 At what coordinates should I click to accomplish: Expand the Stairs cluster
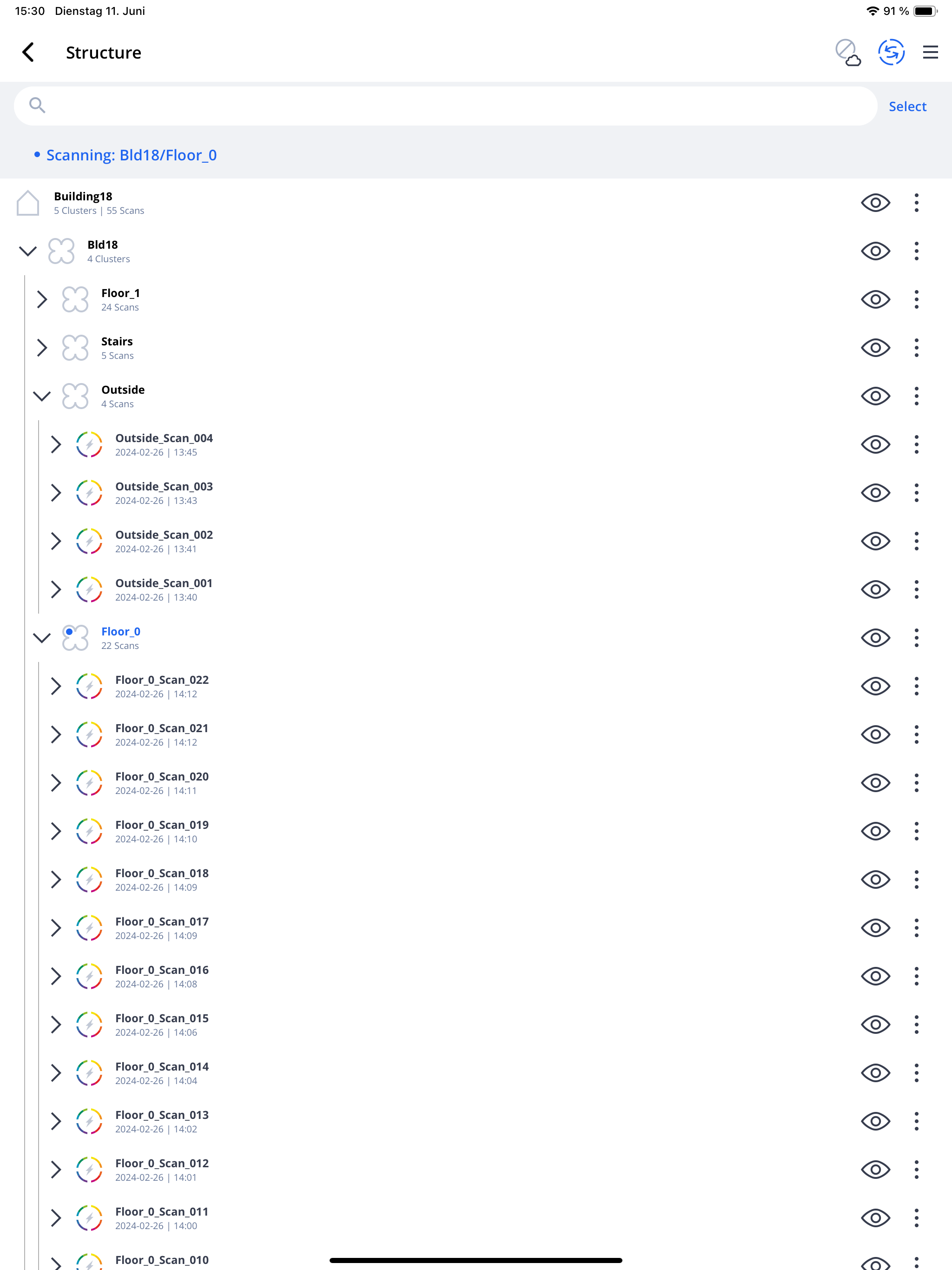42,347
